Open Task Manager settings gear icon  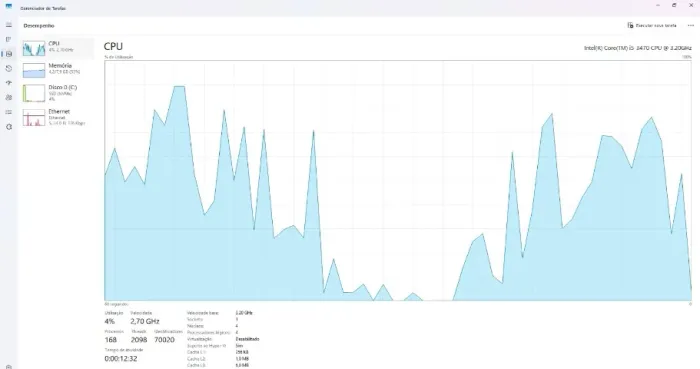coord(8,367)
